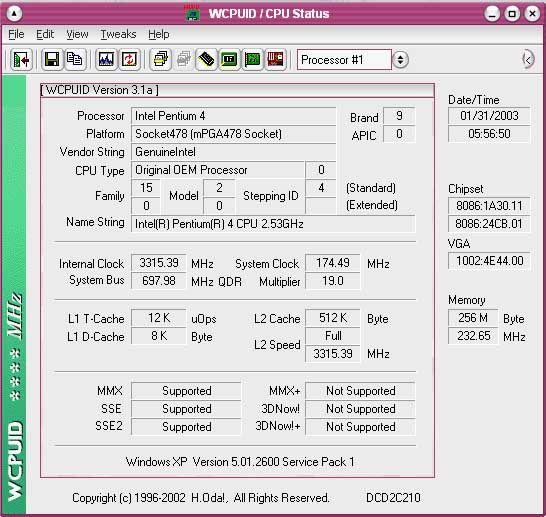Click the standard Family value 15

146,188
